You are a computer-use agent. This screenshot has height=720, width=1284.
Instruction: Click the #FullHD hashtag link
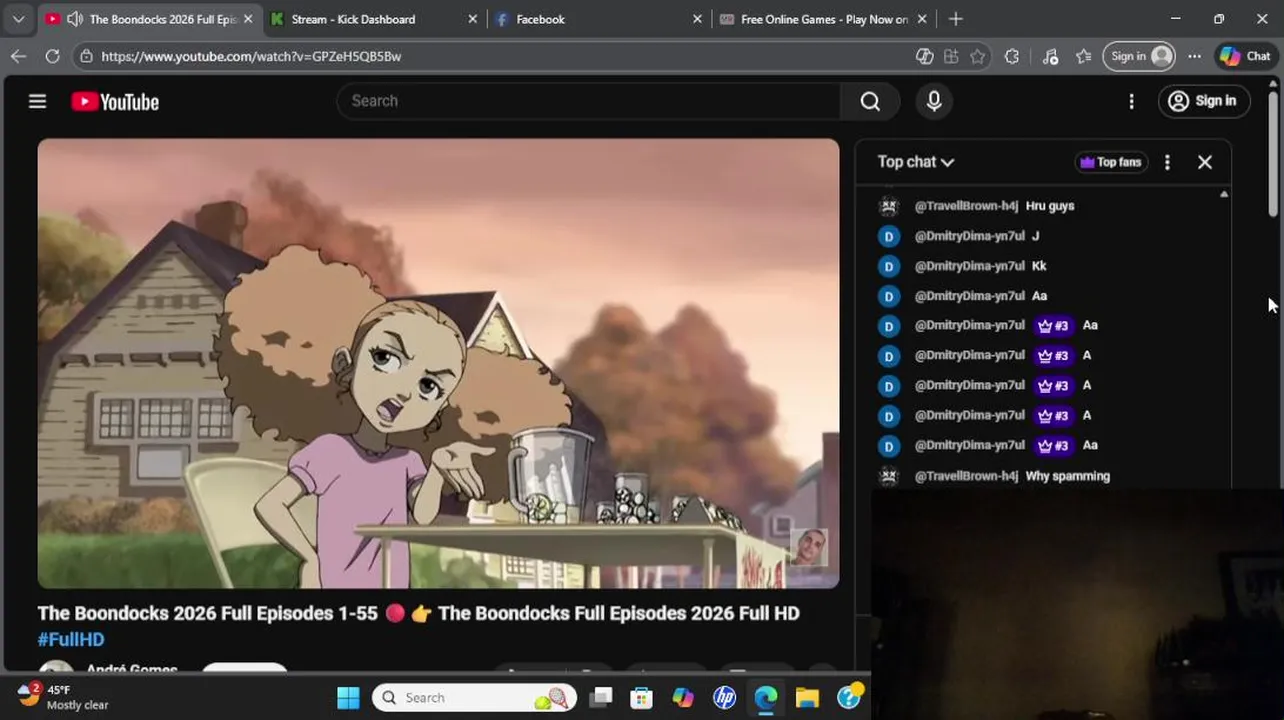71,639
